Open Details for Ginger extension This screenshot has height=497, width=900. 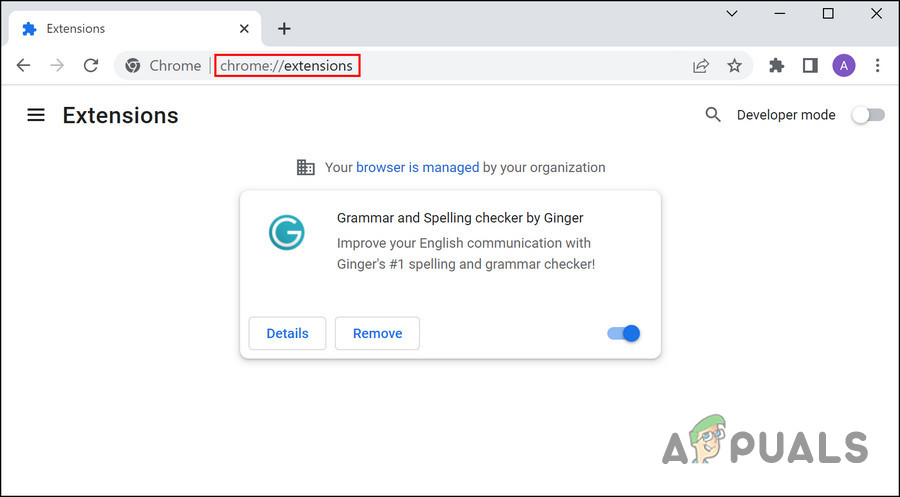[x=287, y=333]
